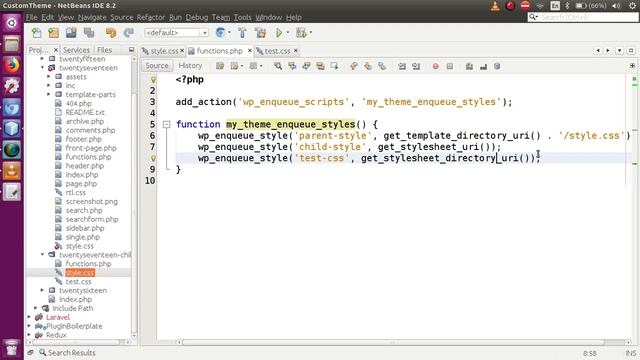The width and height of the screenshot is (640, 360).
Task: Click the split editor plus icon
Action: [x=632, y=66]
